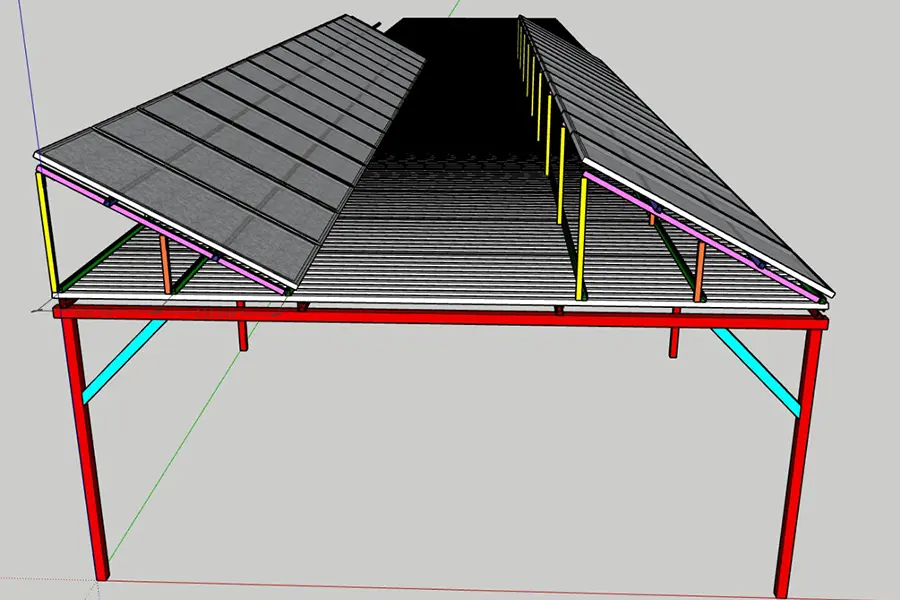Select the right orange support post
Viewport: 900px width, 600px height.
pos(699,268)
